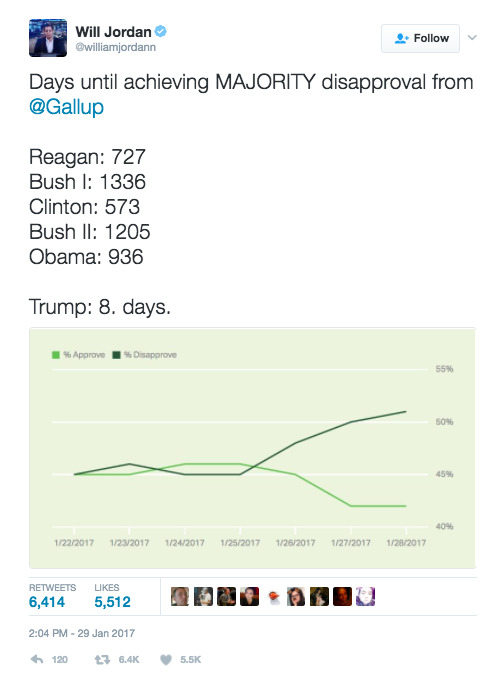Follow Will Jordan
Image resolution: width=501 pixels, height=686 pixels.
pos(420,38)
